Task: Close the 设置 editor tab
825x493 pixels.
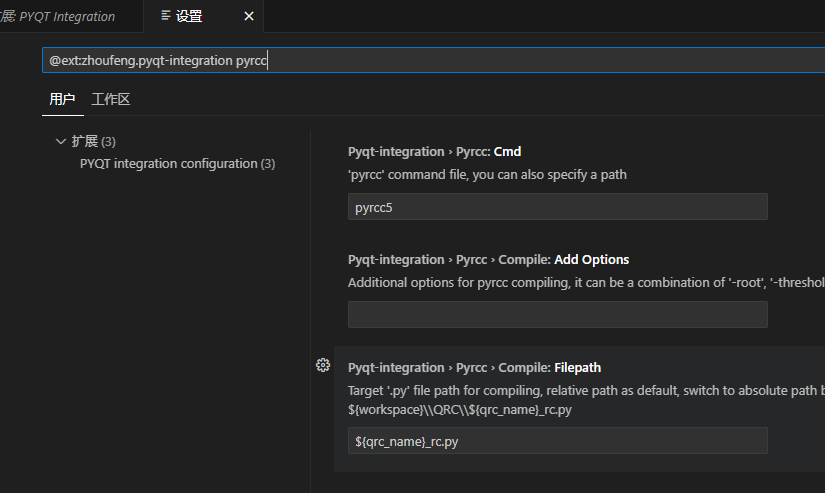Action: pyautogui.click(x=249, y=16)
